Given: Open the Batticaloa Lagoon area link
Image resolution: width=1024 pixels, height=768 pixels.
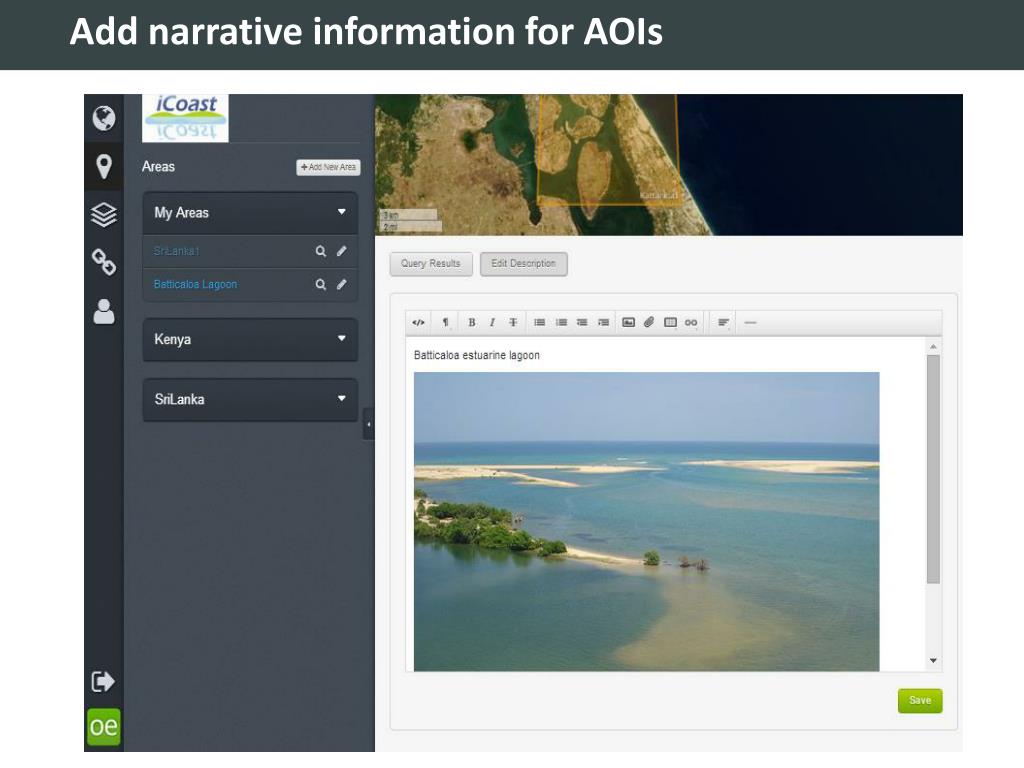Looking at the screenshot, I should (x=195, y=284).
